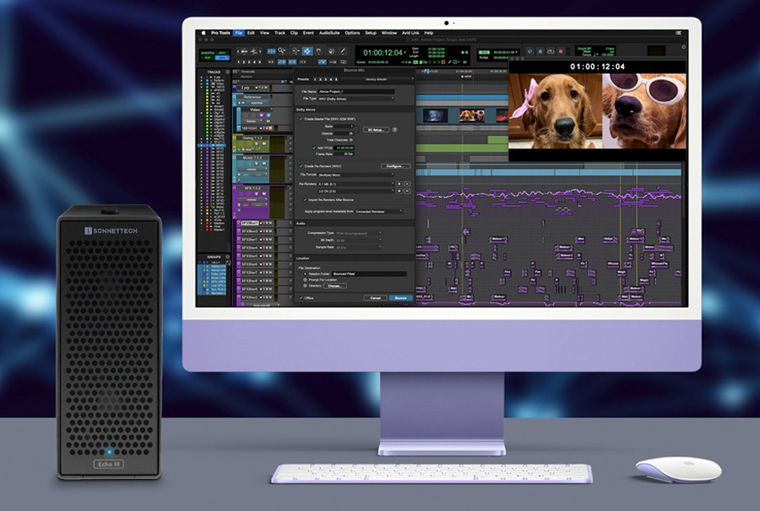Select the highlighted Selector tool
760x511 pixels.
(x=307, y=51)
